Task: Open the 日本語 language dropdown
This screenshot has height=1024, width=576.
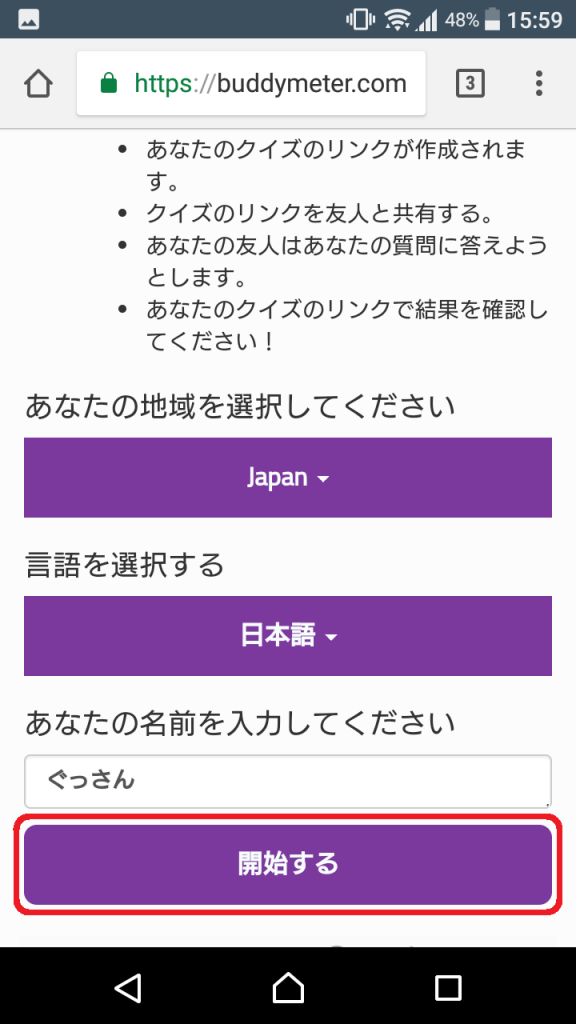Action: [288, 636]
